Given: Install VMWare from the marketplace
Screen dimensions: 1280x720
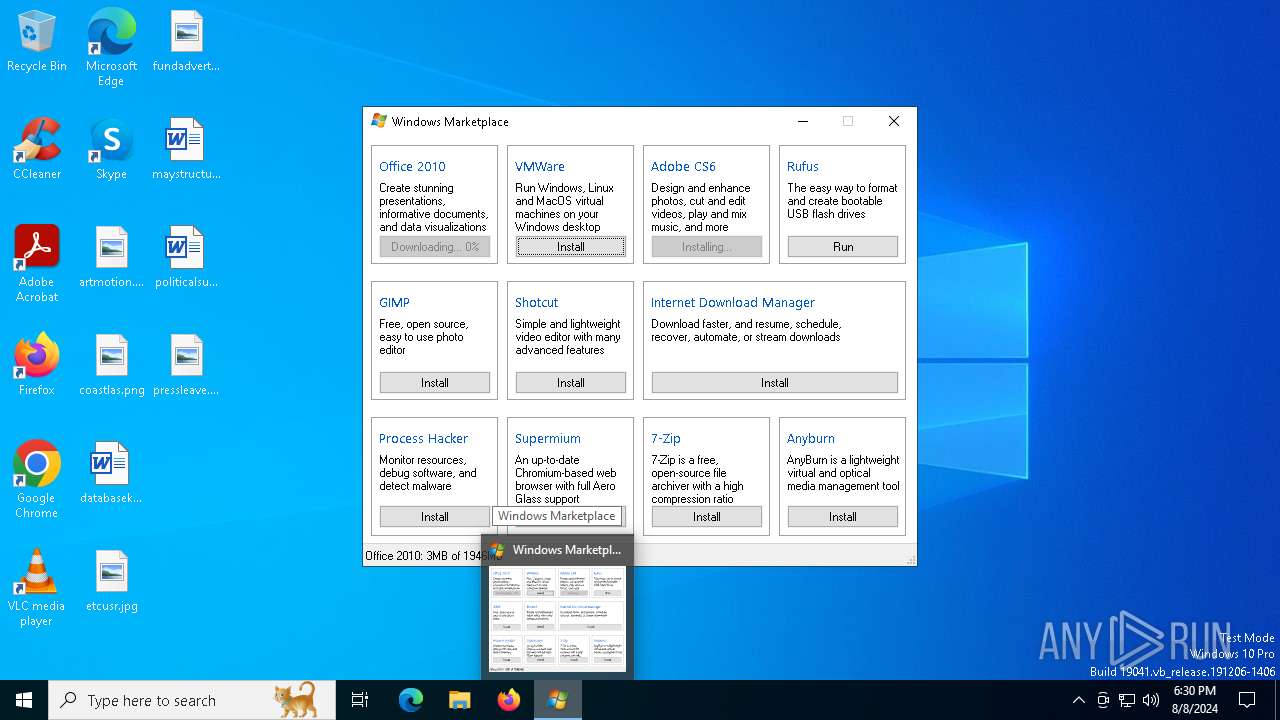Looking at the screenshot, I should coord(571,247).
